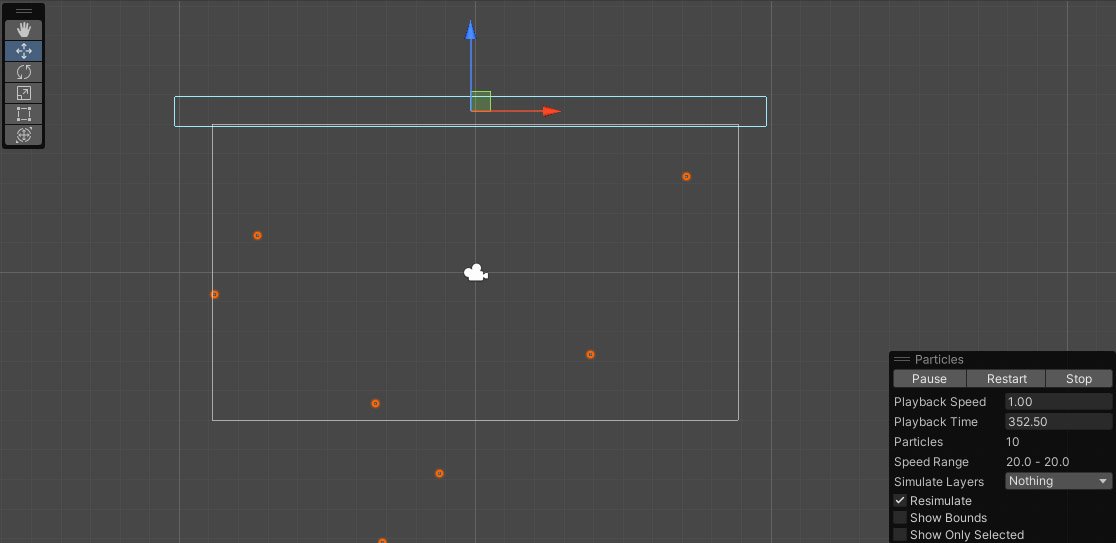
Task: Click the camera gizmo in the scene
Action: (476, 273)
